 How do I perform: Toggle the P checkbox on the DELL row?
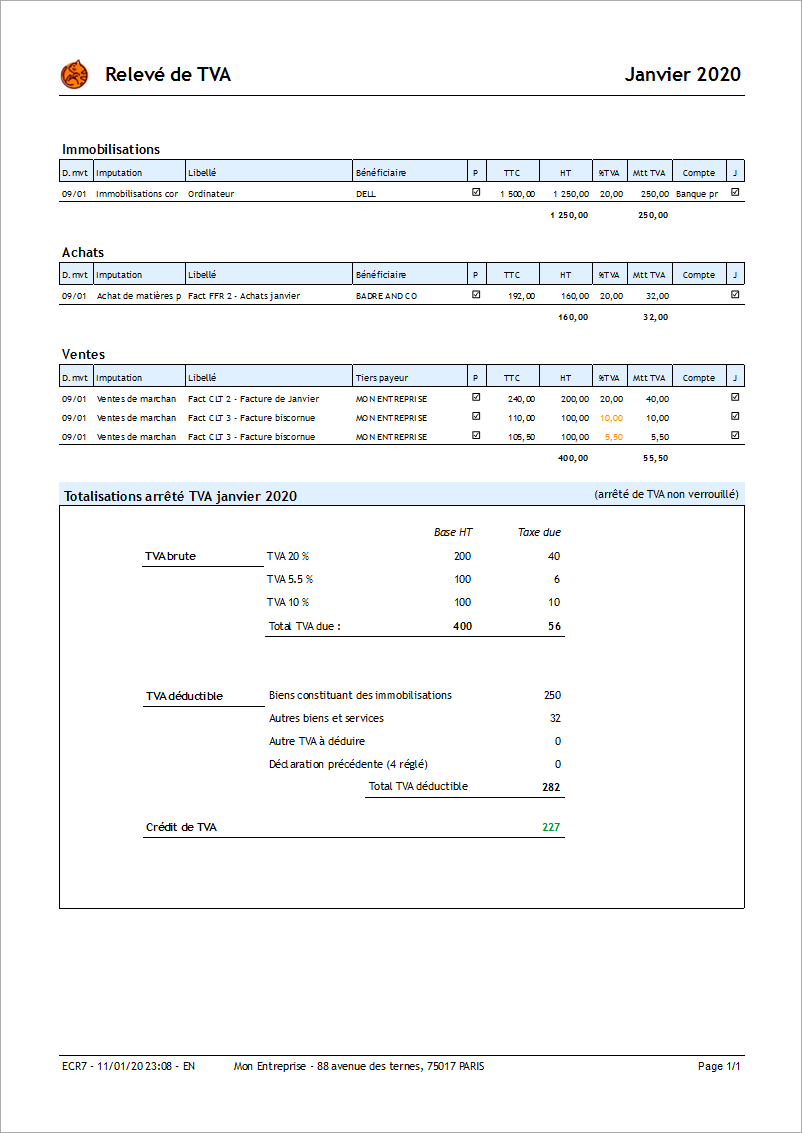pos(476,193)
